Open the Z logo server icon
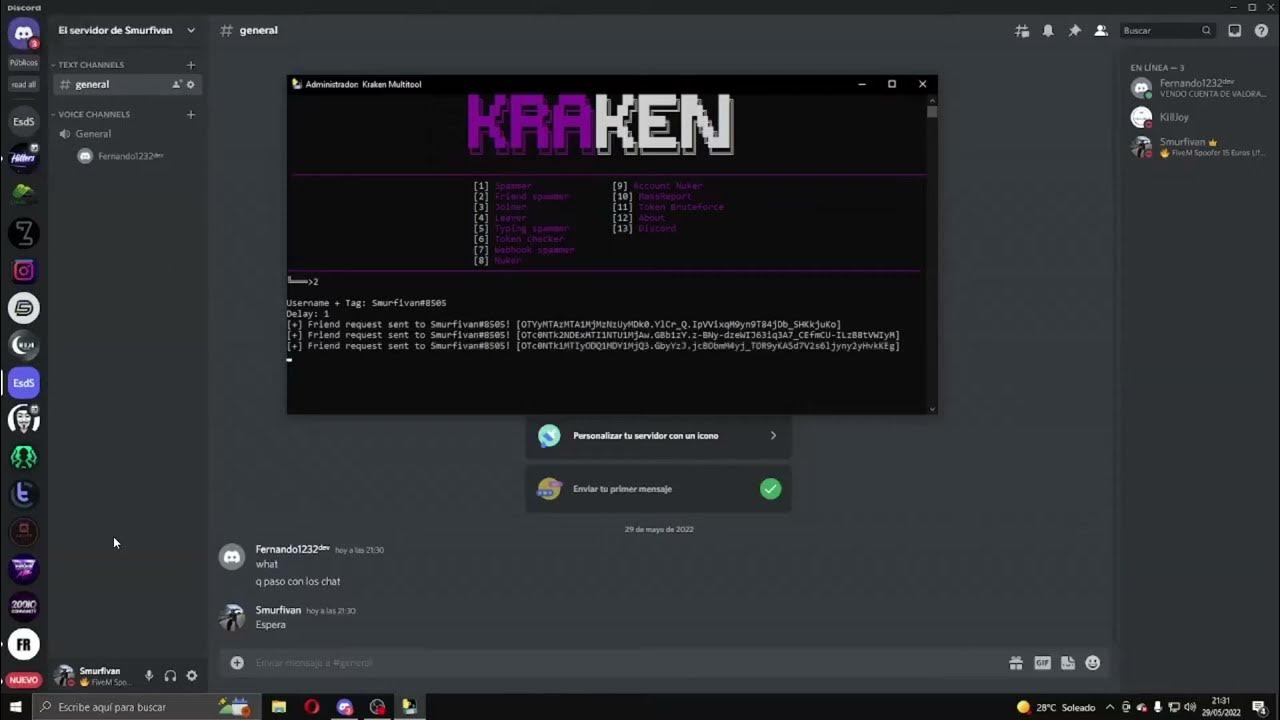 point(23,234)
